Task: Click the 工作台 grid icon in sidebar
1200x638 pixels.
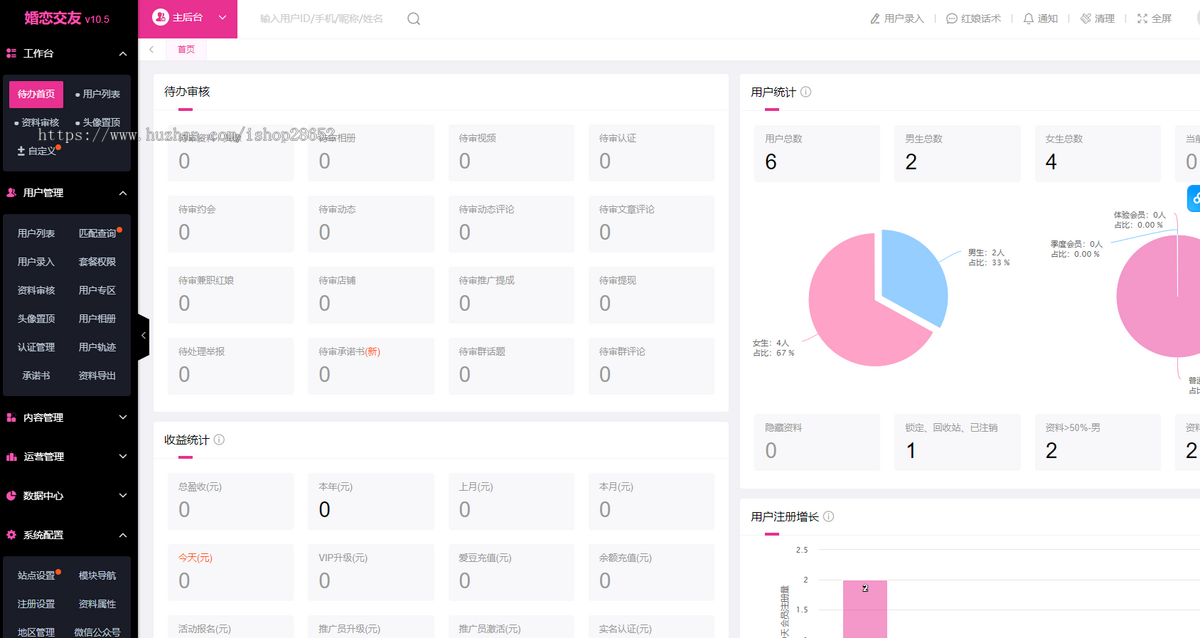Action: [x=11, y=54]
